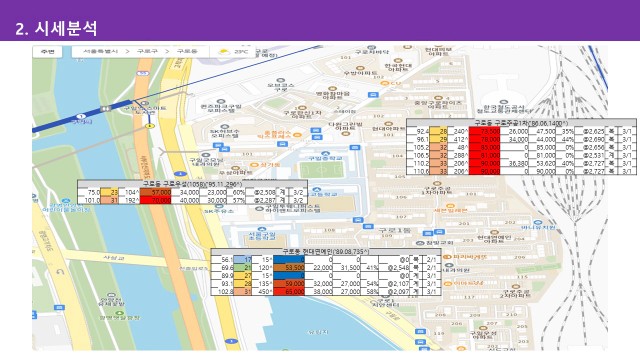
Task: Select 서울특별시 in the map breadcrumb
Action: [100, 51]
